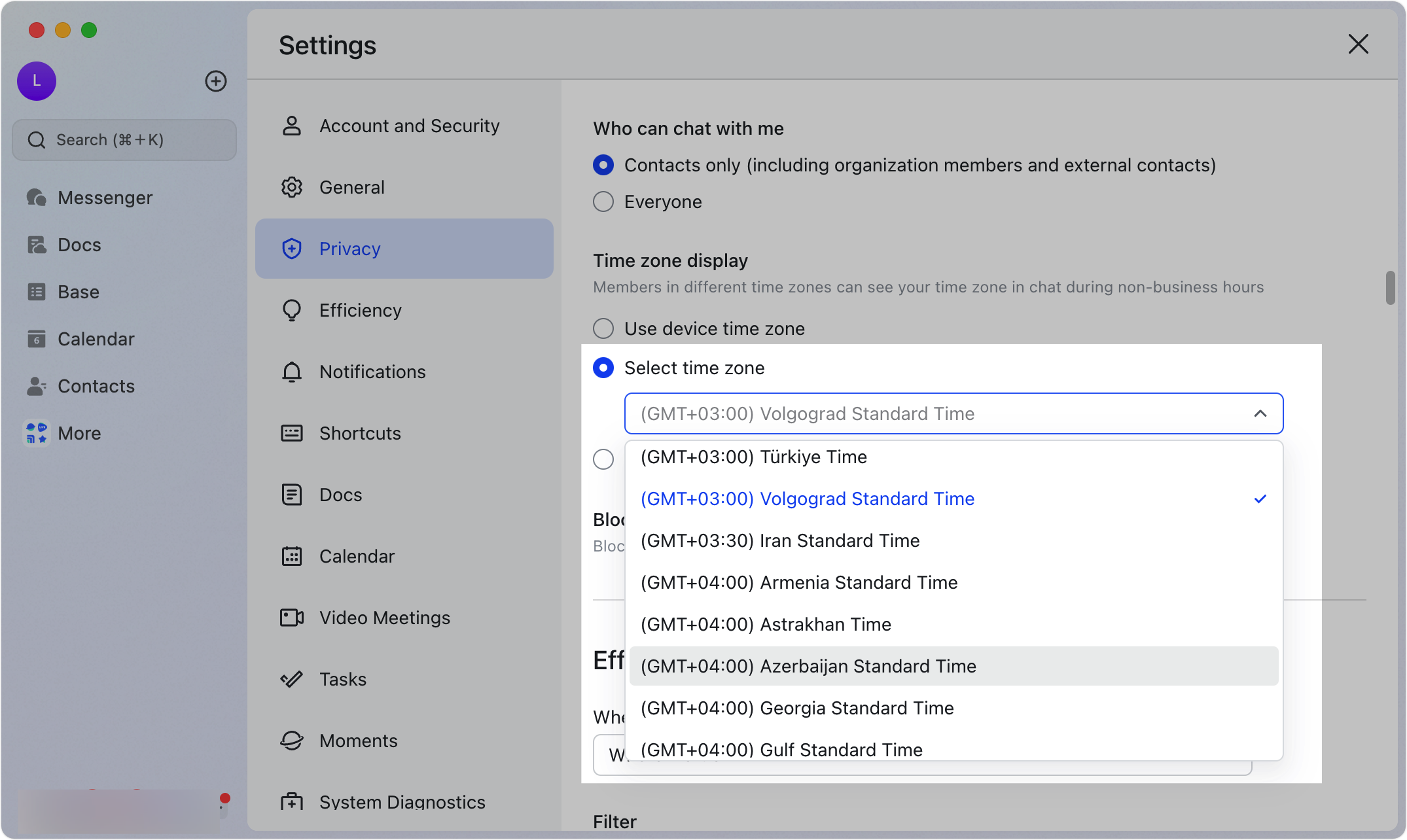Open Moments settings section
The height and width of the screenshot is (840, 1407).
point(358,740)
